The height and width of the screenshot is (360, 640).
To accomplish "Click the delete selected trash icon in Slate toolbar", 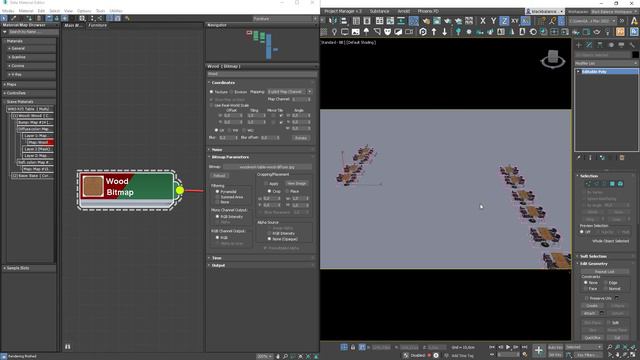I will 39,18.
